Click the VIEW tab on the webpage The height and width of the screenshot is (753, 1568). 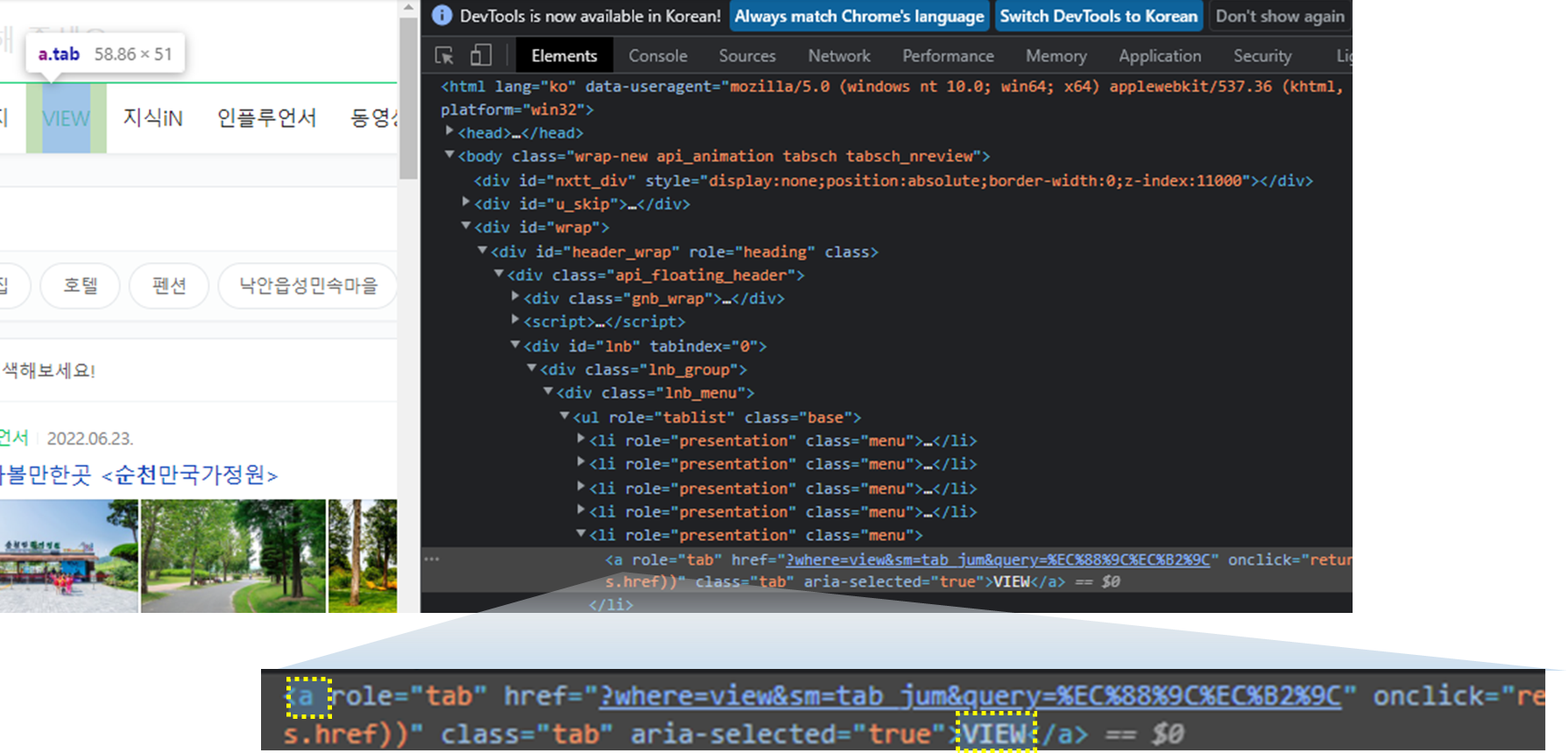coord(66,118)
